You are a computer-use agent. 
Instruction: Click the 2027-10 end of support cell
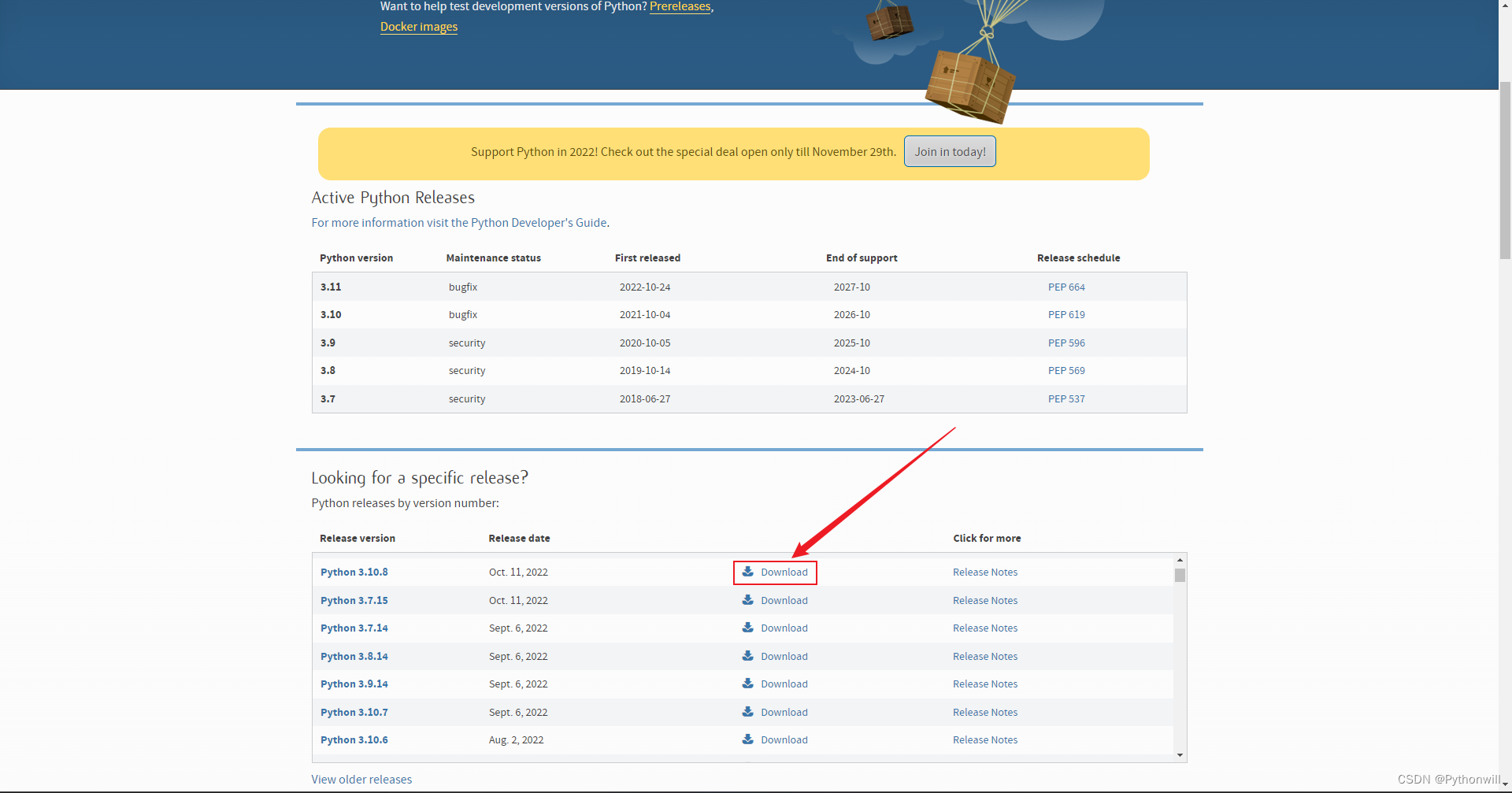point(852,287)
